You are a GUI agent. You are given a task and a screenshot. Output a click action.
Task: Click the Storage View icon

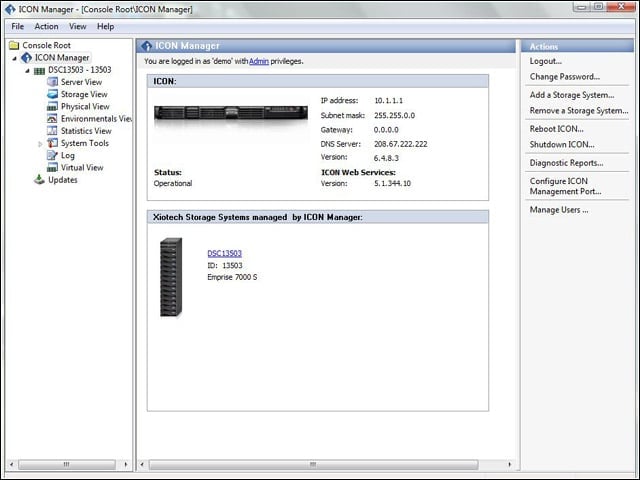pos(52,94)
